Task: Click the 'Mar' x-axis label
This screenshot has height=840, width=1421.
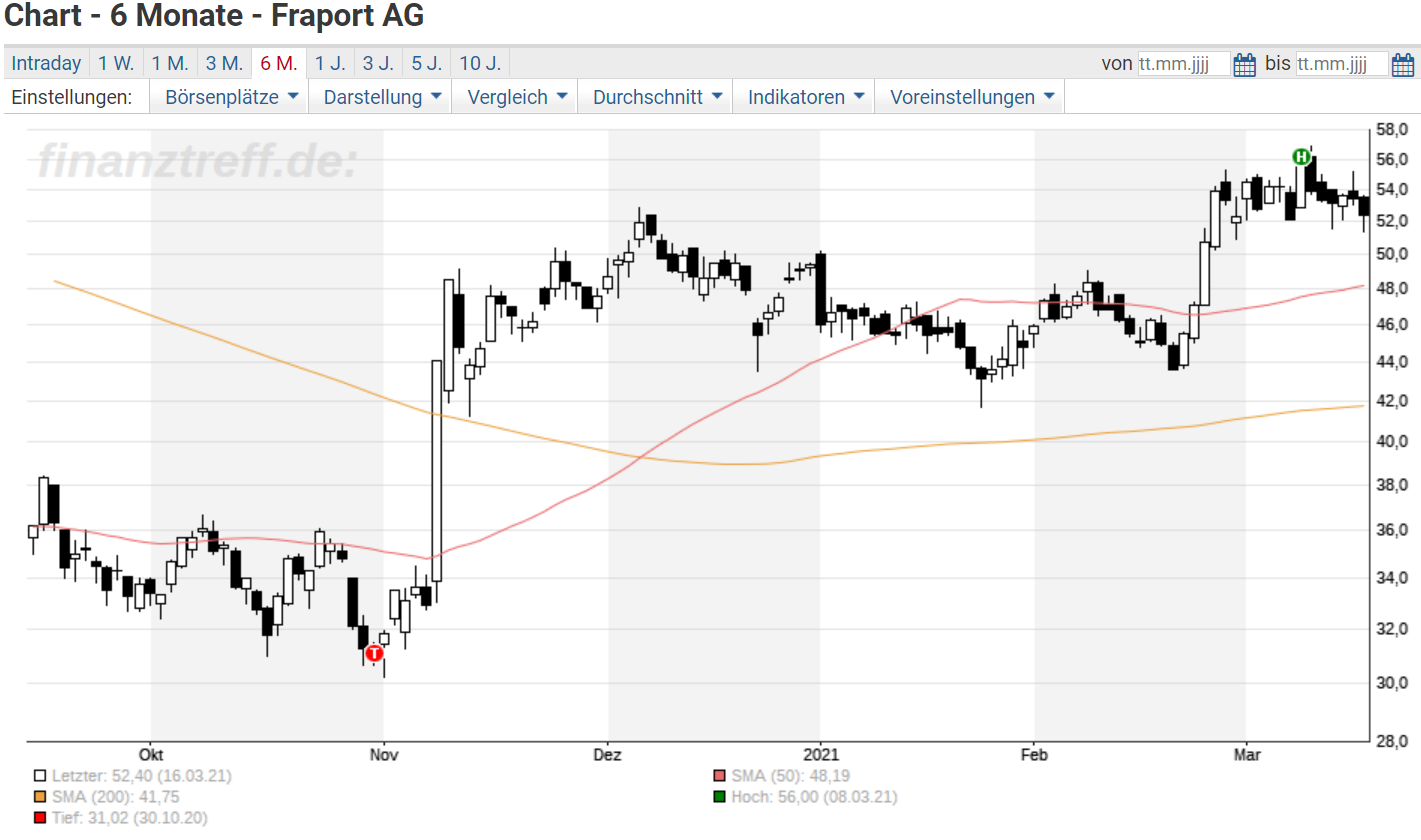Action: (1245, 754)
